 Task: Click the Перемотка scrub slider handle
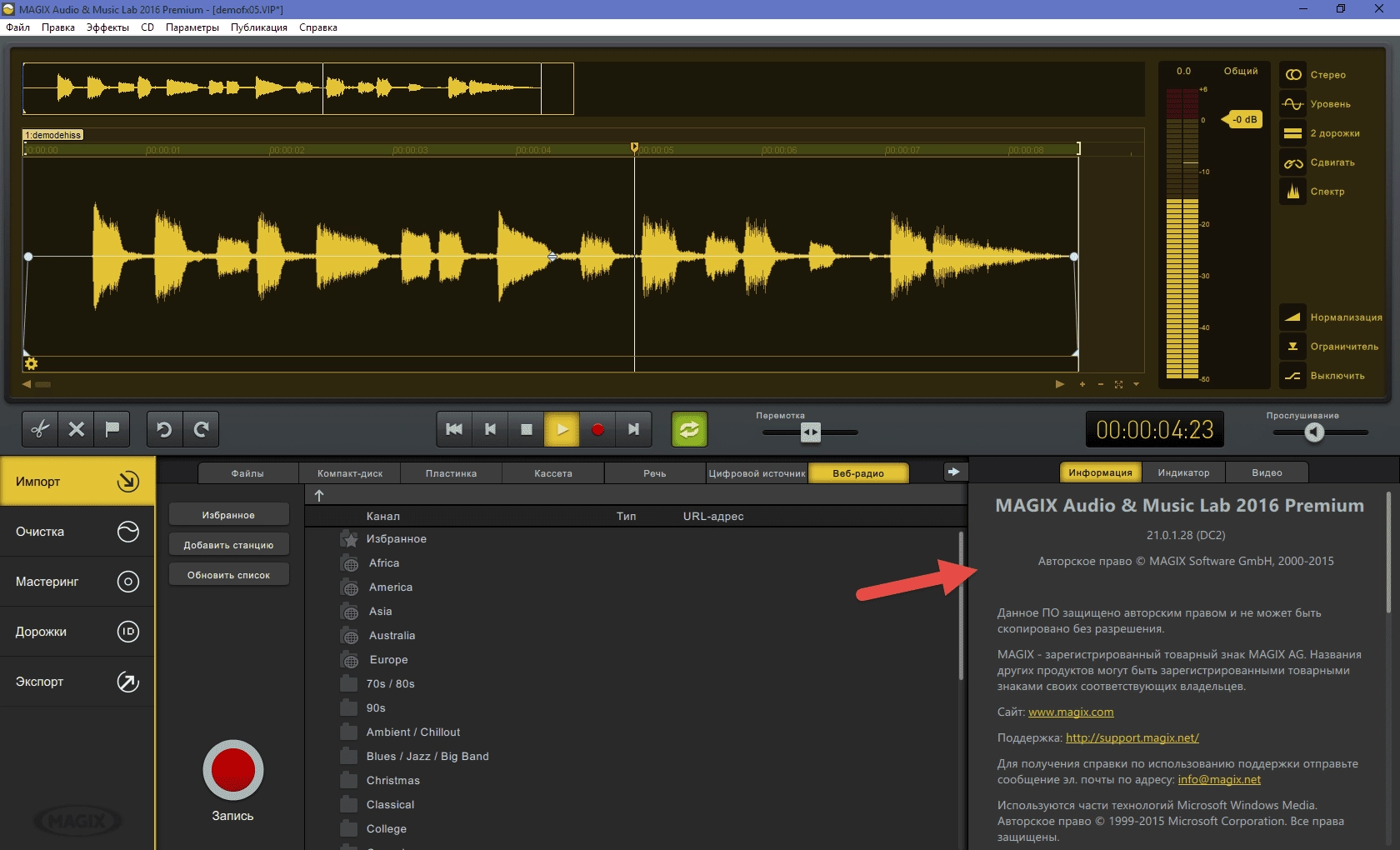click(811, 432)
